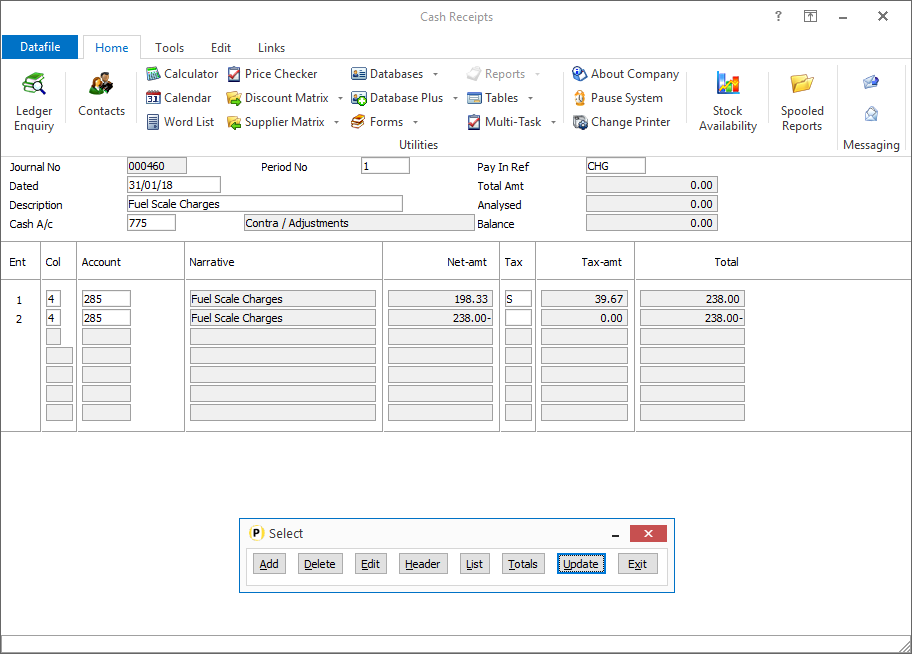Click Pause System
The height and width of the screenshot is (654, 912).
coord(617,98)
